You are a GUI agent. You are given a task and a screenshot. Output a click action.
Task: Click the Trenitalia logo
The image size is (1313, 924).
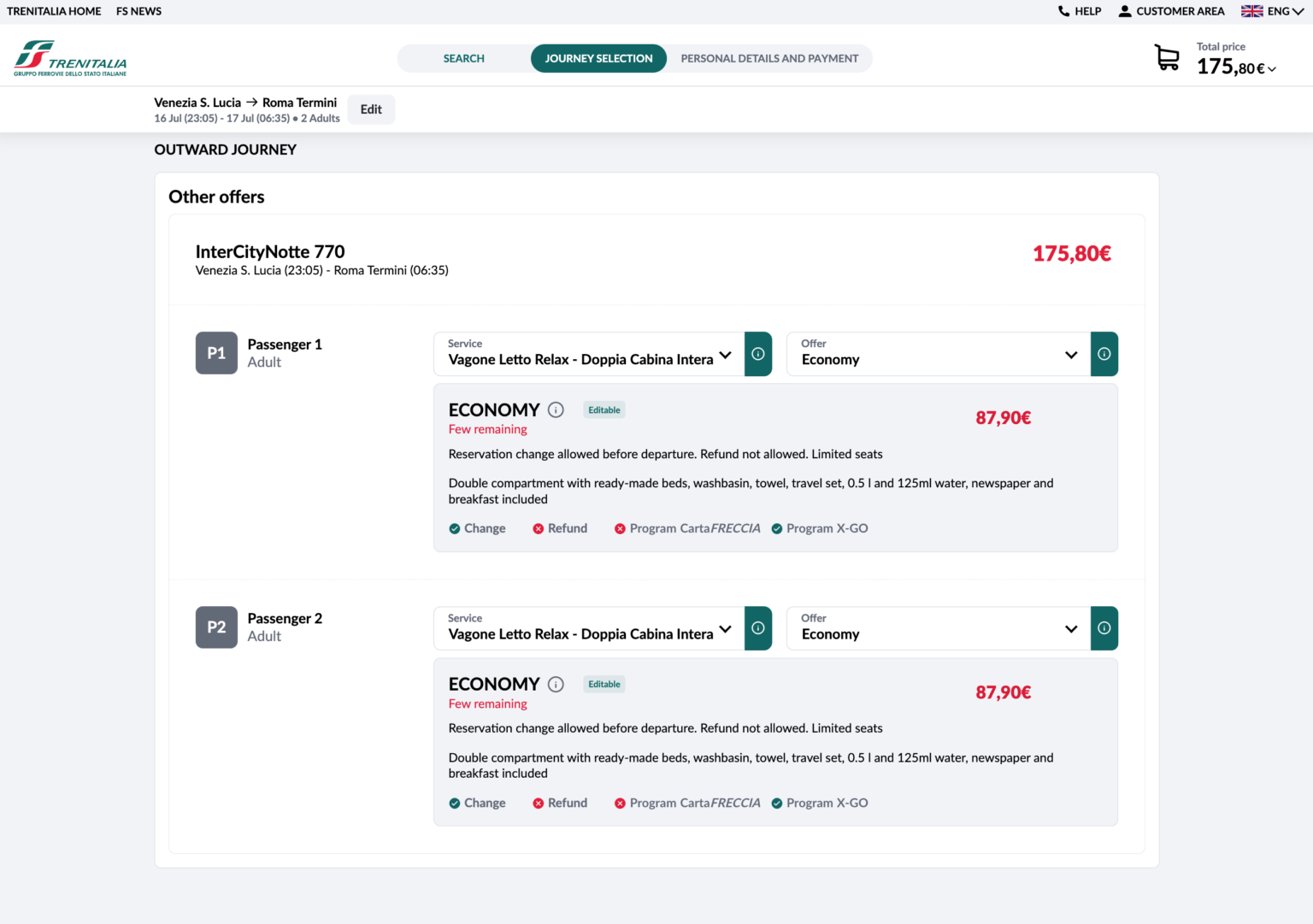(70, 58)
